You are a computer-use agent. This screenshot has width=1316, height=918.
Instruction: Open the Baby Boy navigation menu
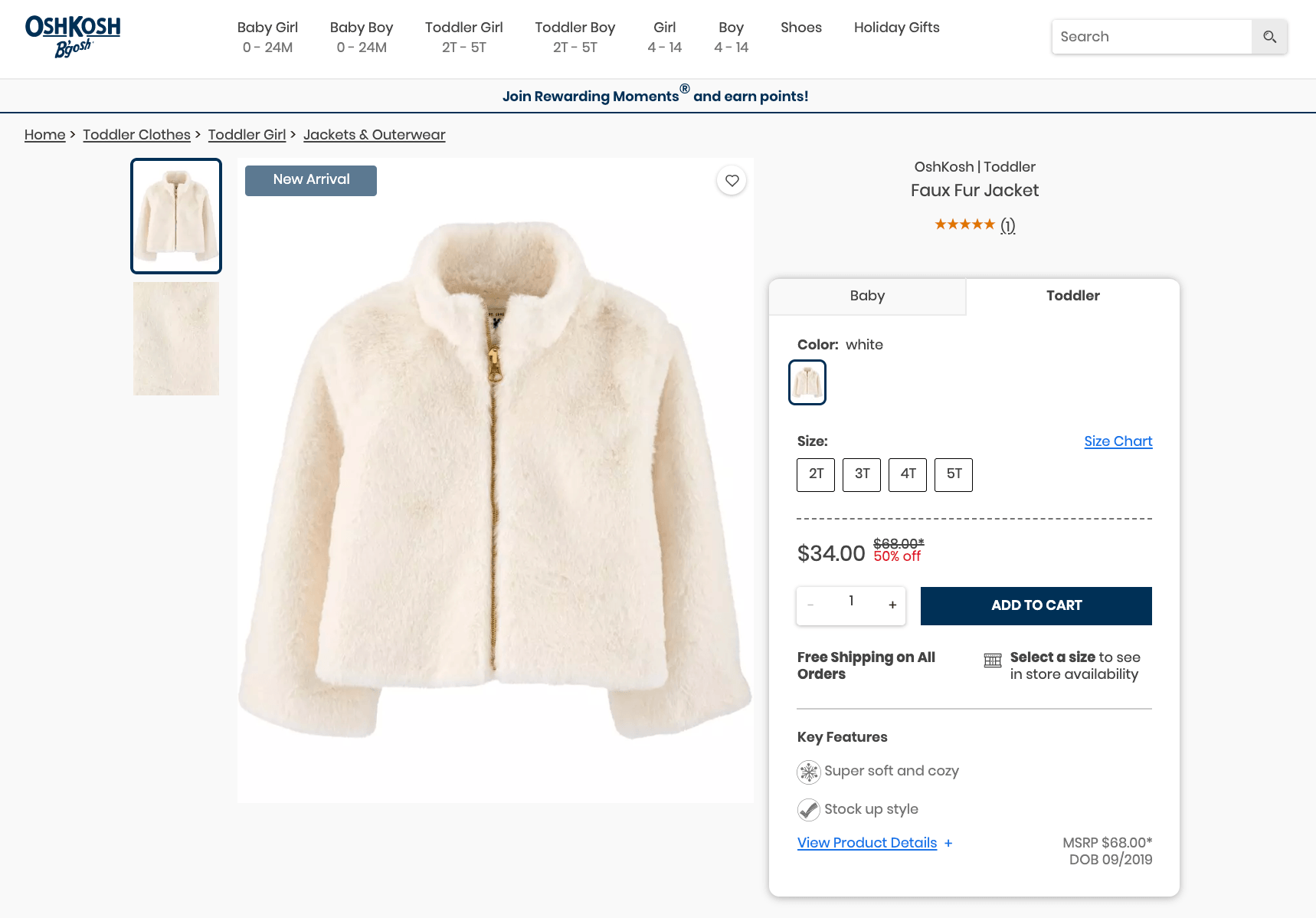click(x=362, y=37)
